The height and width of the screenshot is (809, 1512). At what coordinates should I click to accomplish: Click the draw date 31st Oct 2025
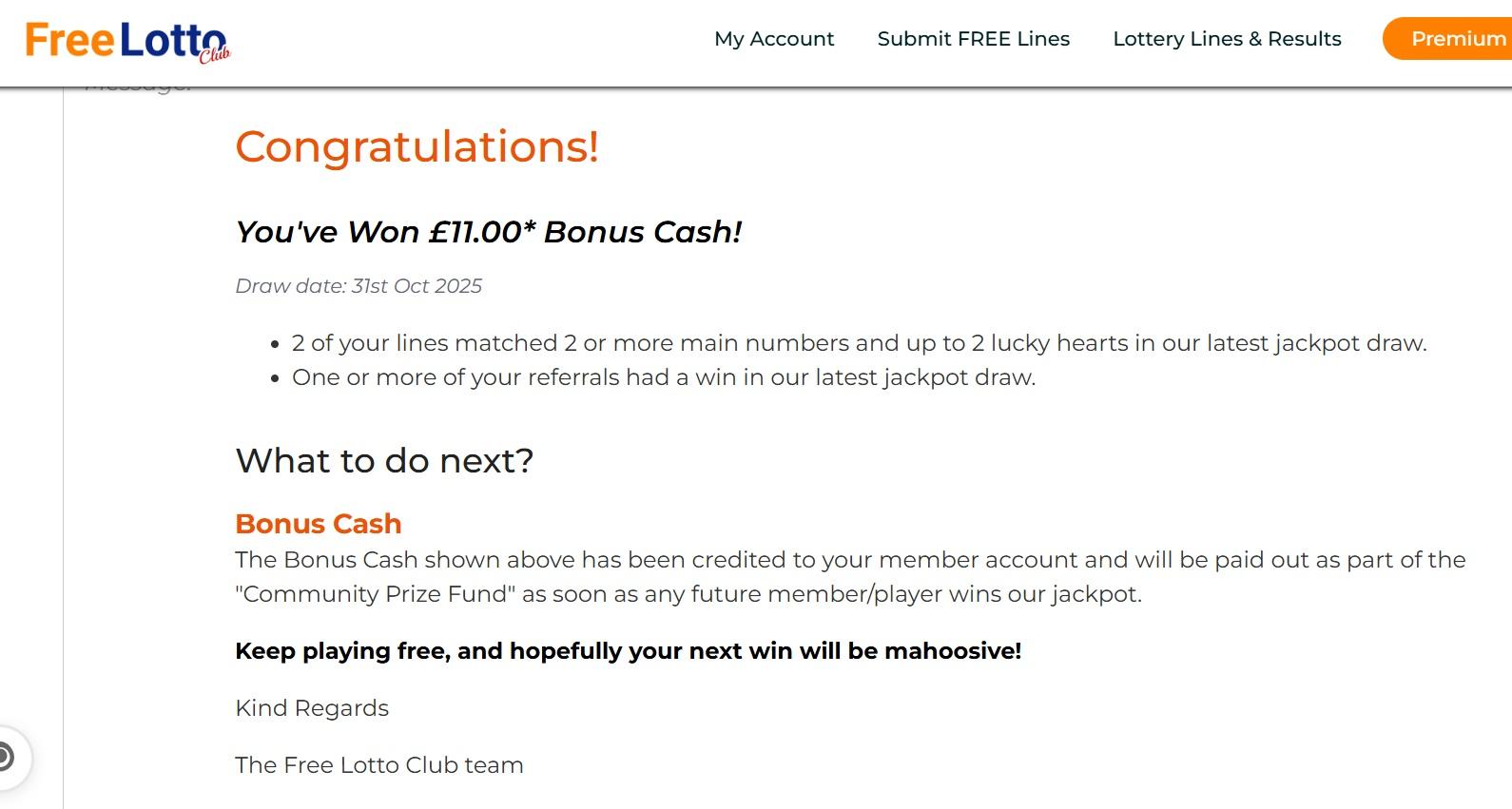(359, 286)
